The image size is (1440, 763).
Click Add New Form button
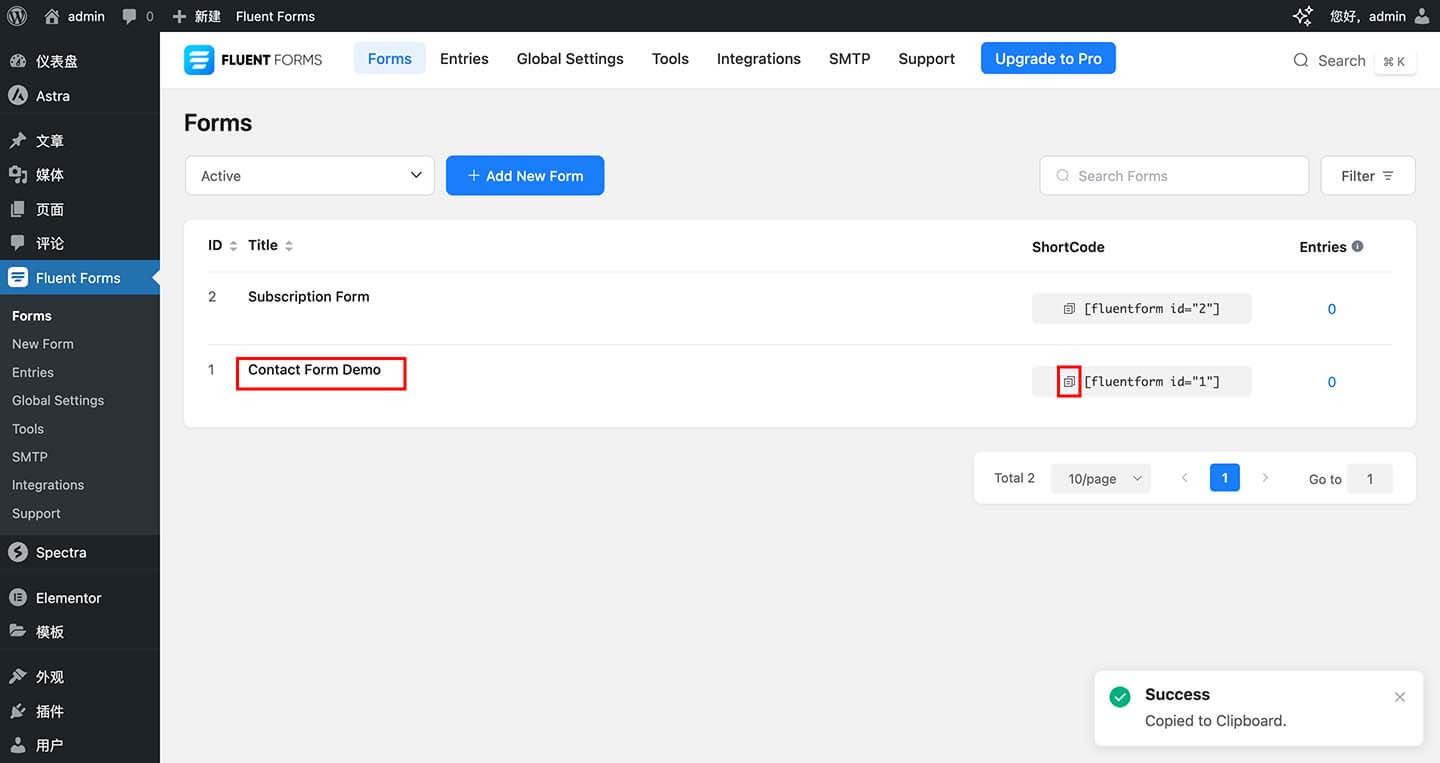525,176
